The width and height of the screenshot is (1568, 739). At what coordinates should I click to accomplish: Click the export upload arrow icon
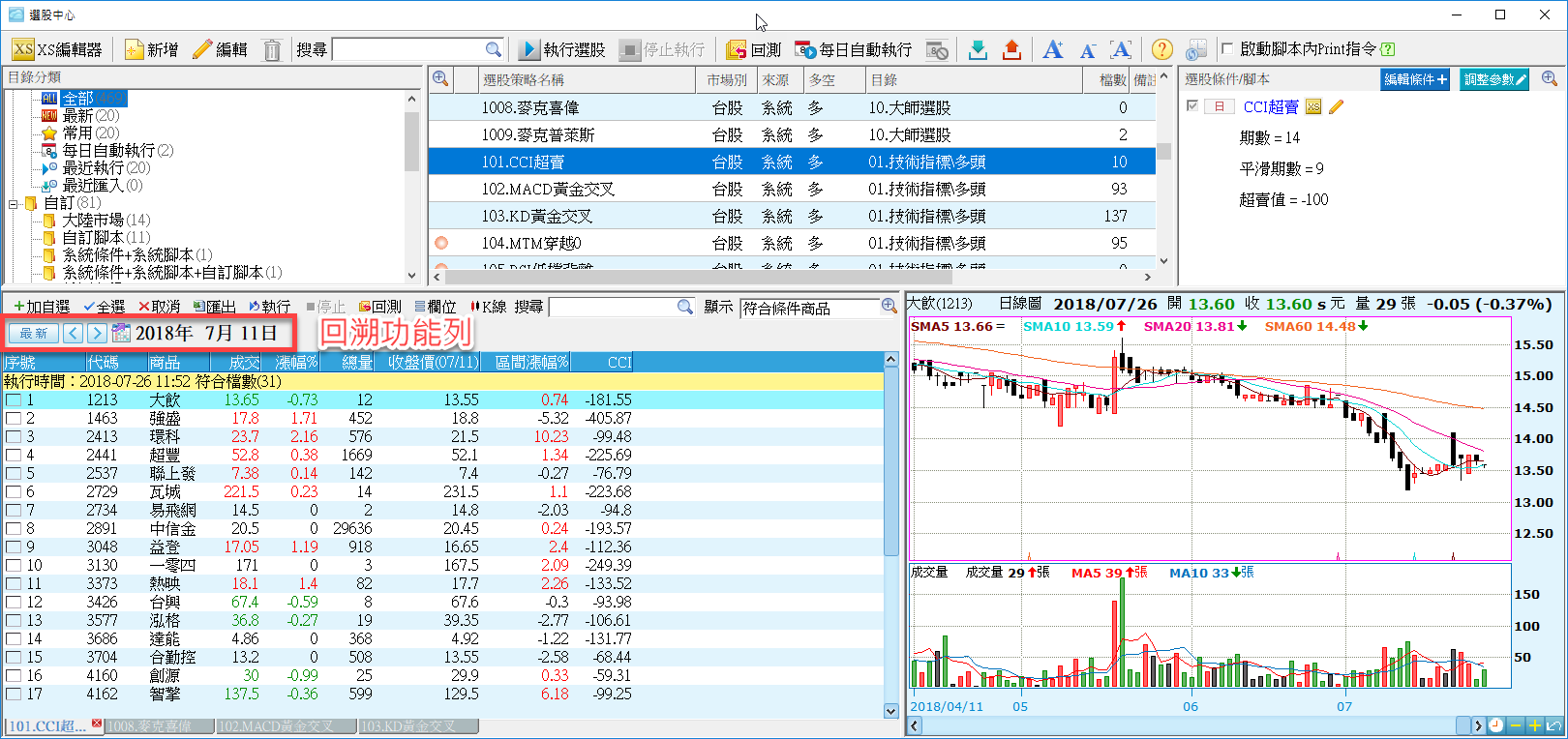[x=1011, y=49]
